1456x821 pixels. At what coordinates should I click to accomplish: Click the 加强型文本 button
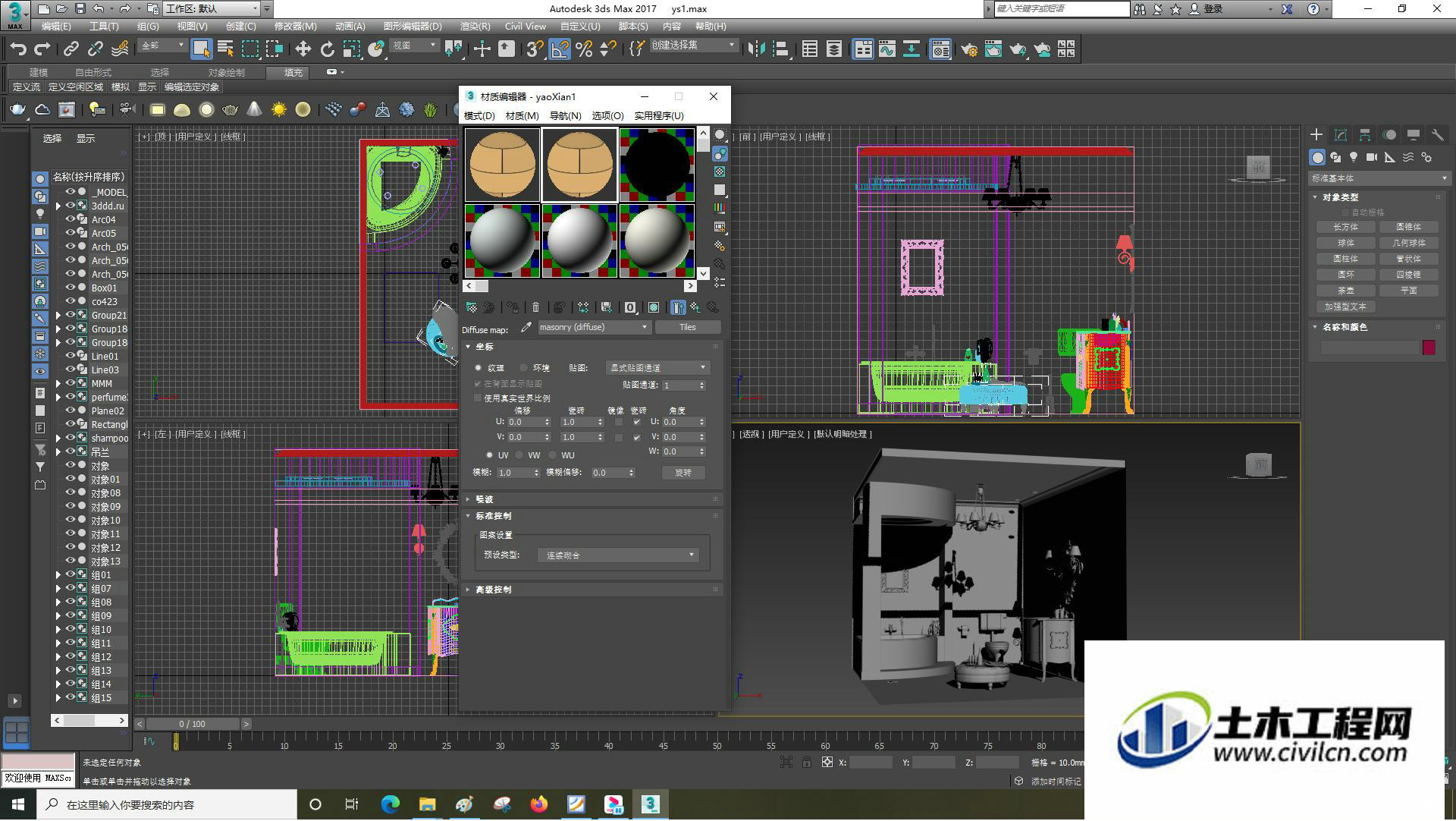pos(1346,307)
